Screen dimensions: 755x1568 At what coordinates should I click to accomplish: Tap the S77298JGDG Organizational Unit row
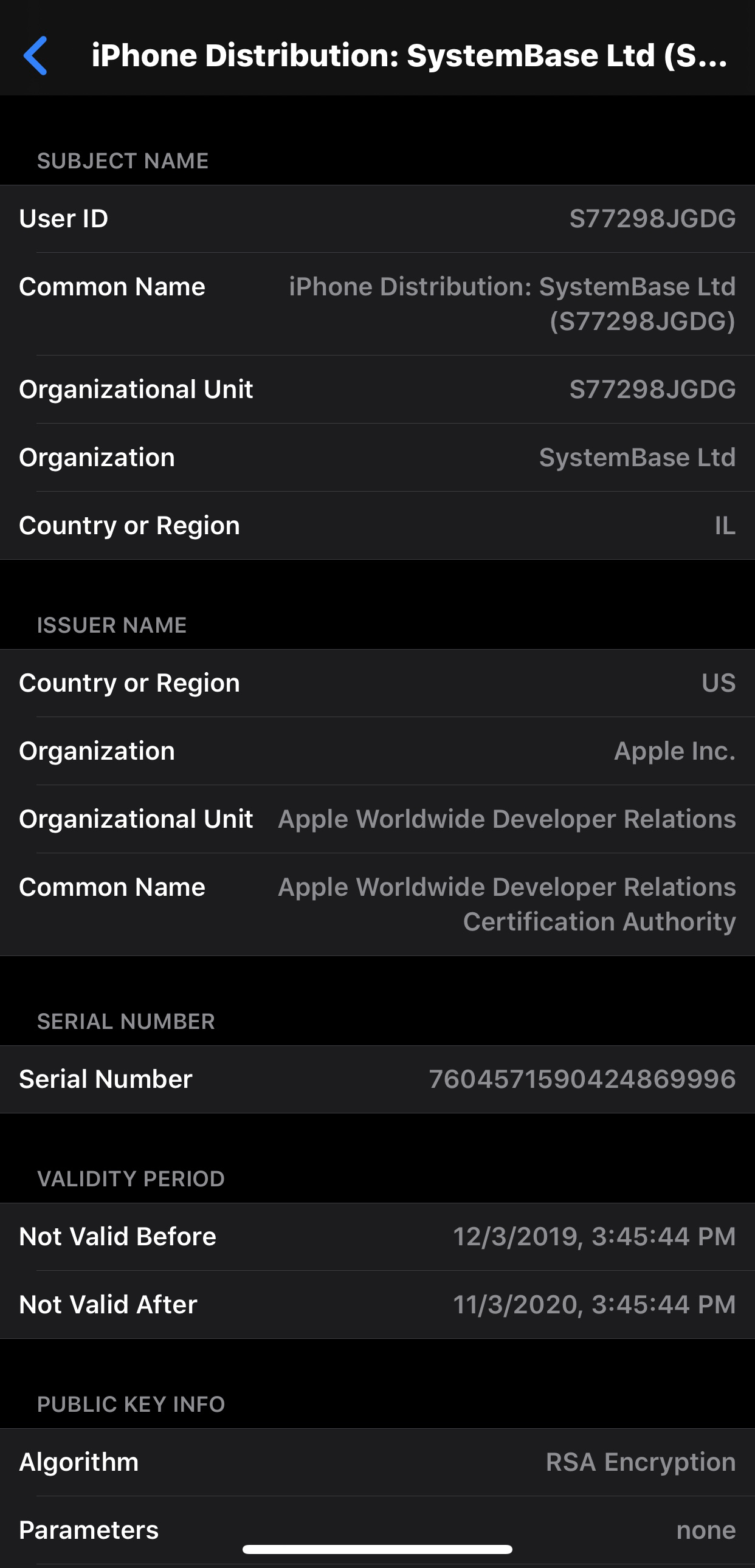pyautogui.click(x=377, y=390)
